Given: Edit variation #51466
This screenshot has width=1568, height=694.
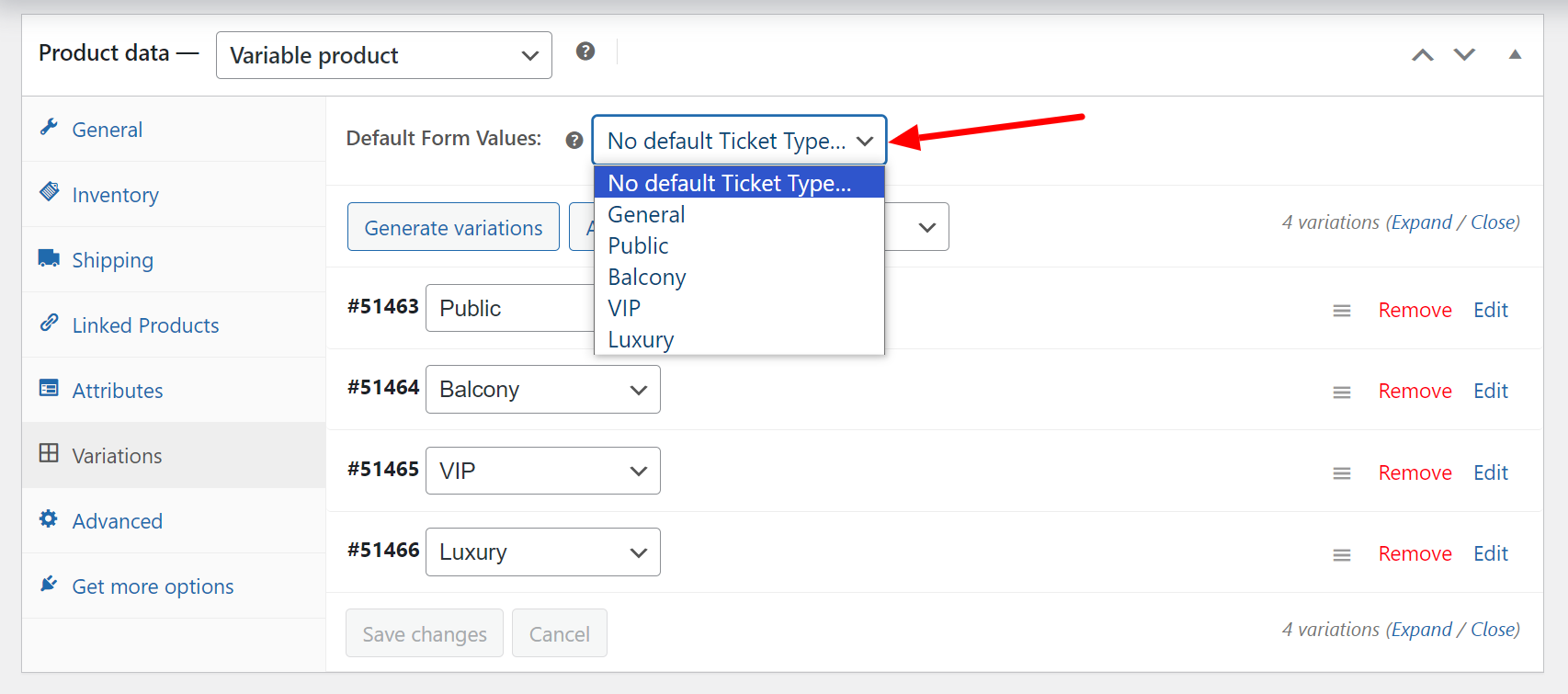Looking at the screenshot, I should (1491, 554).
